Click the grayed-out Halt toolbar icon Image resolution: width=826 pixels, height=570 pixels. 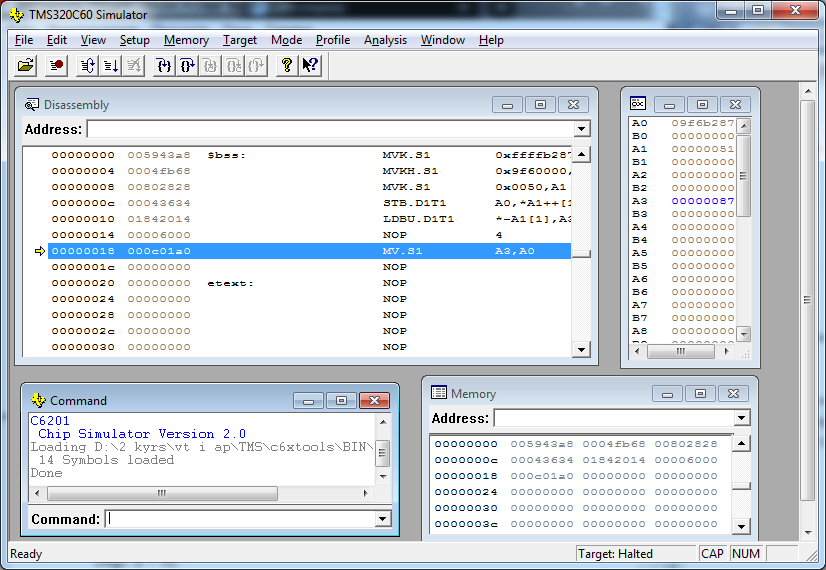tap(133, 66)
